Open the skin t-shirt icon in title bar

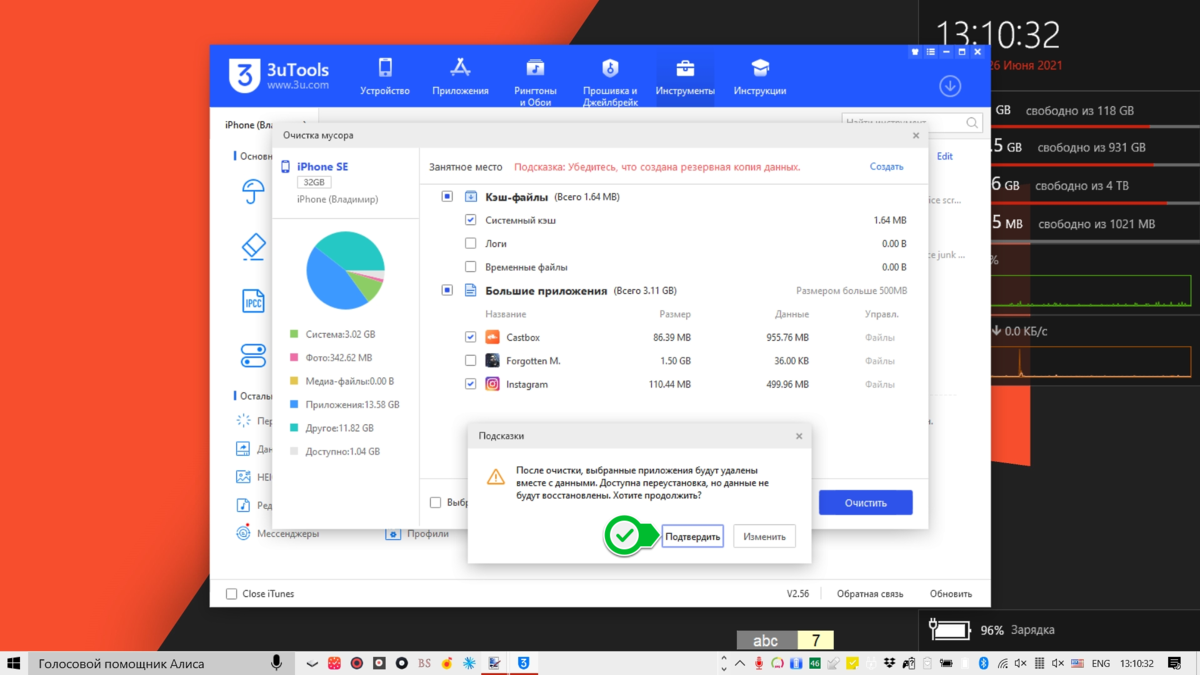click(915, 52)
